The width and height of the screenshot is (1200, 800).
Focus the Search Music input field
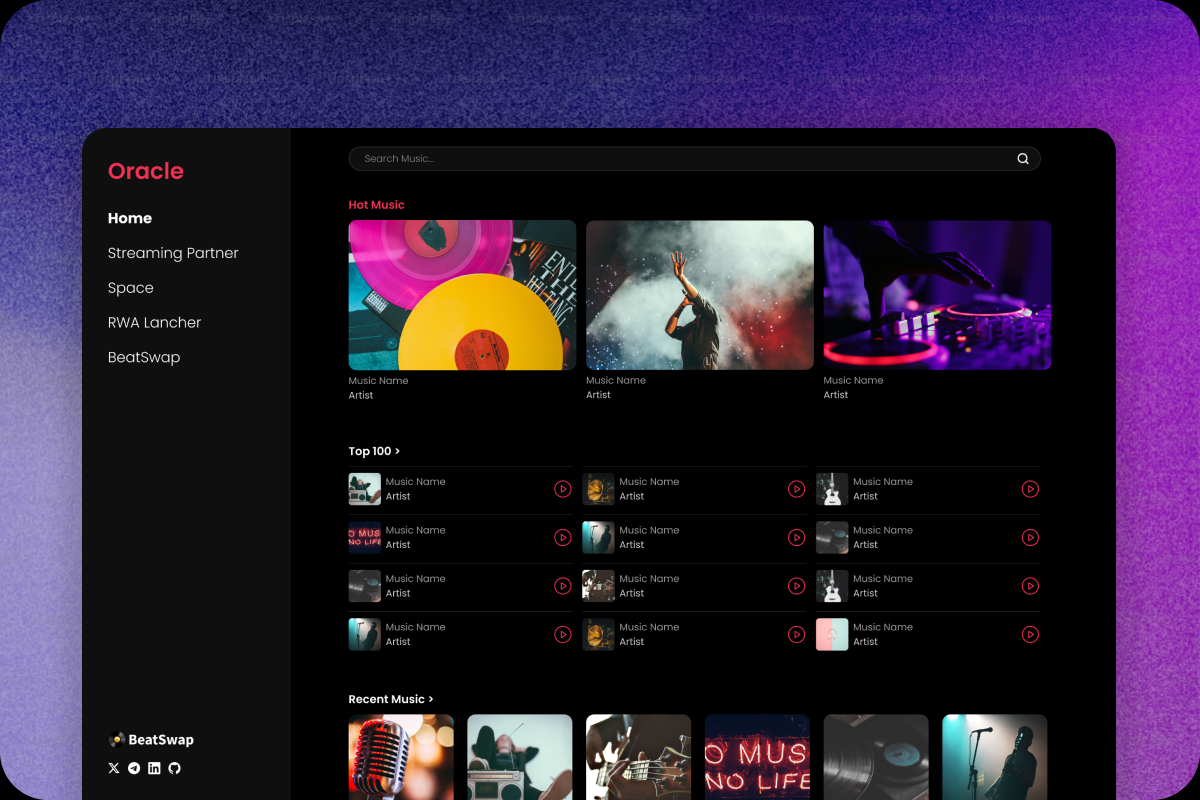[x=680, y=159]
